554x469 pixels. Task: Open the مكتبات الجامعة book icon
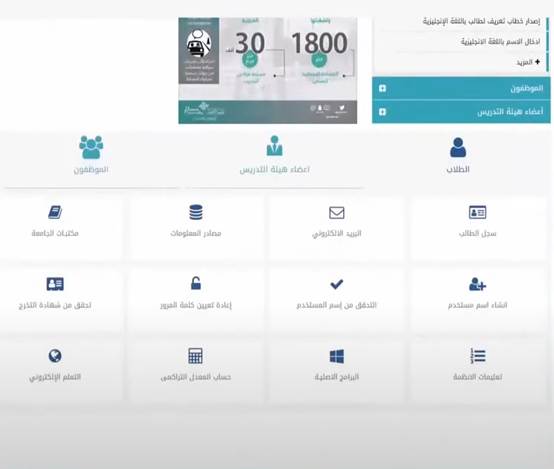55,212
